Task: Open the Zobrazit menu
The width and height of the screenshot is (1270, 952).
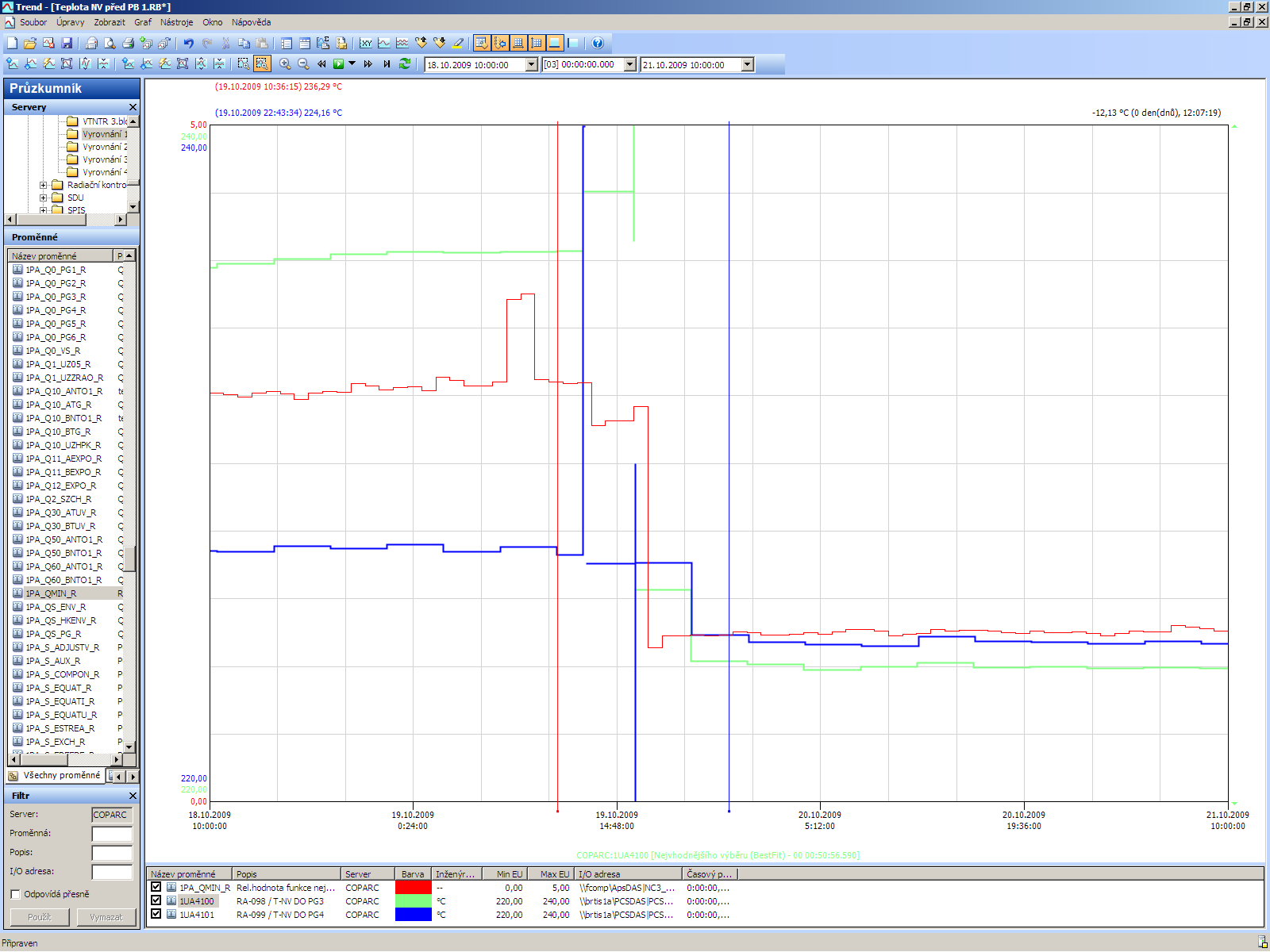Action: coord(110,22)
